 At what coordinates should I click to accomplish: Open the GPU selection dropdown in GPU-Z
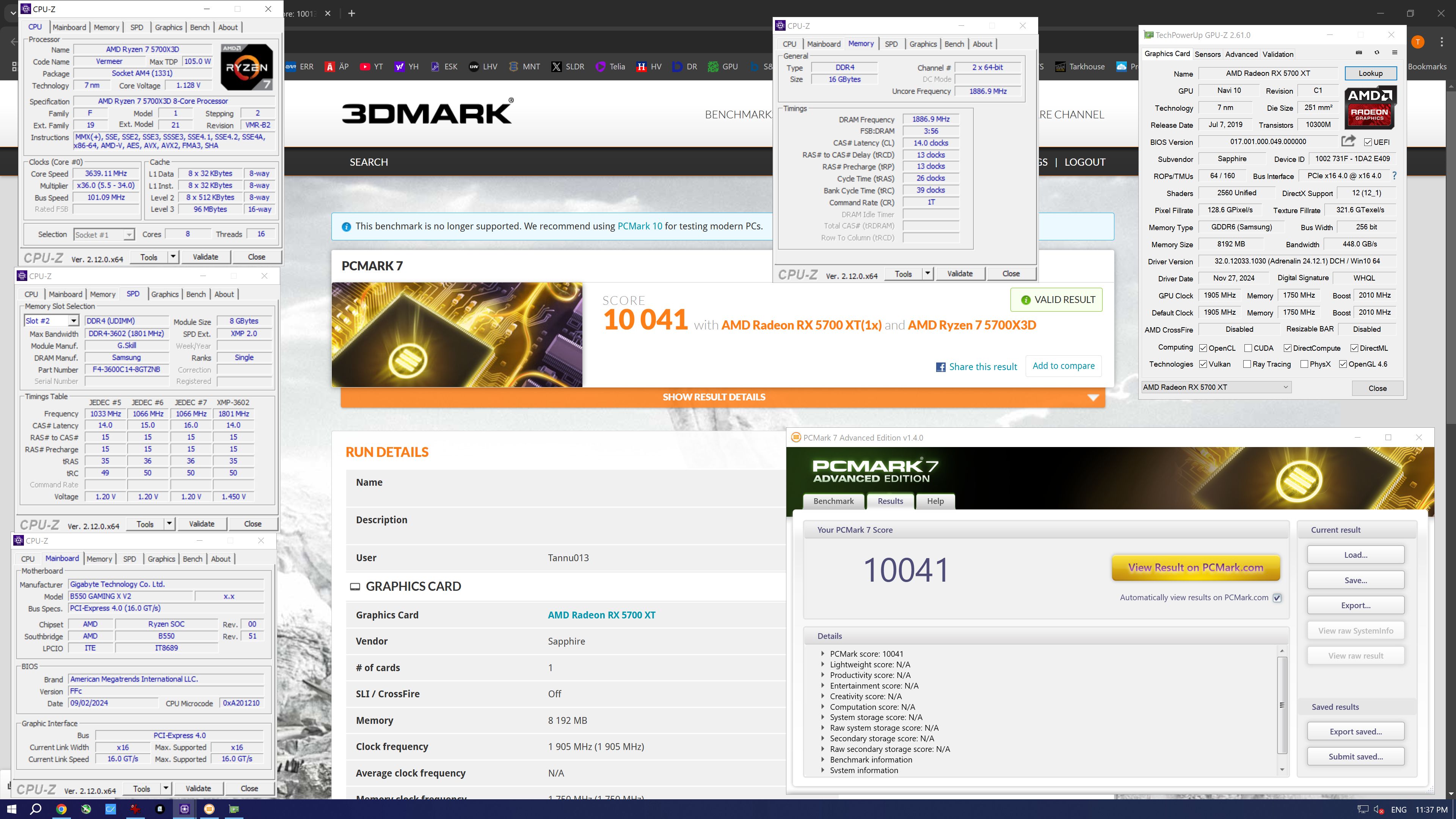click(x=1216, y=387)
